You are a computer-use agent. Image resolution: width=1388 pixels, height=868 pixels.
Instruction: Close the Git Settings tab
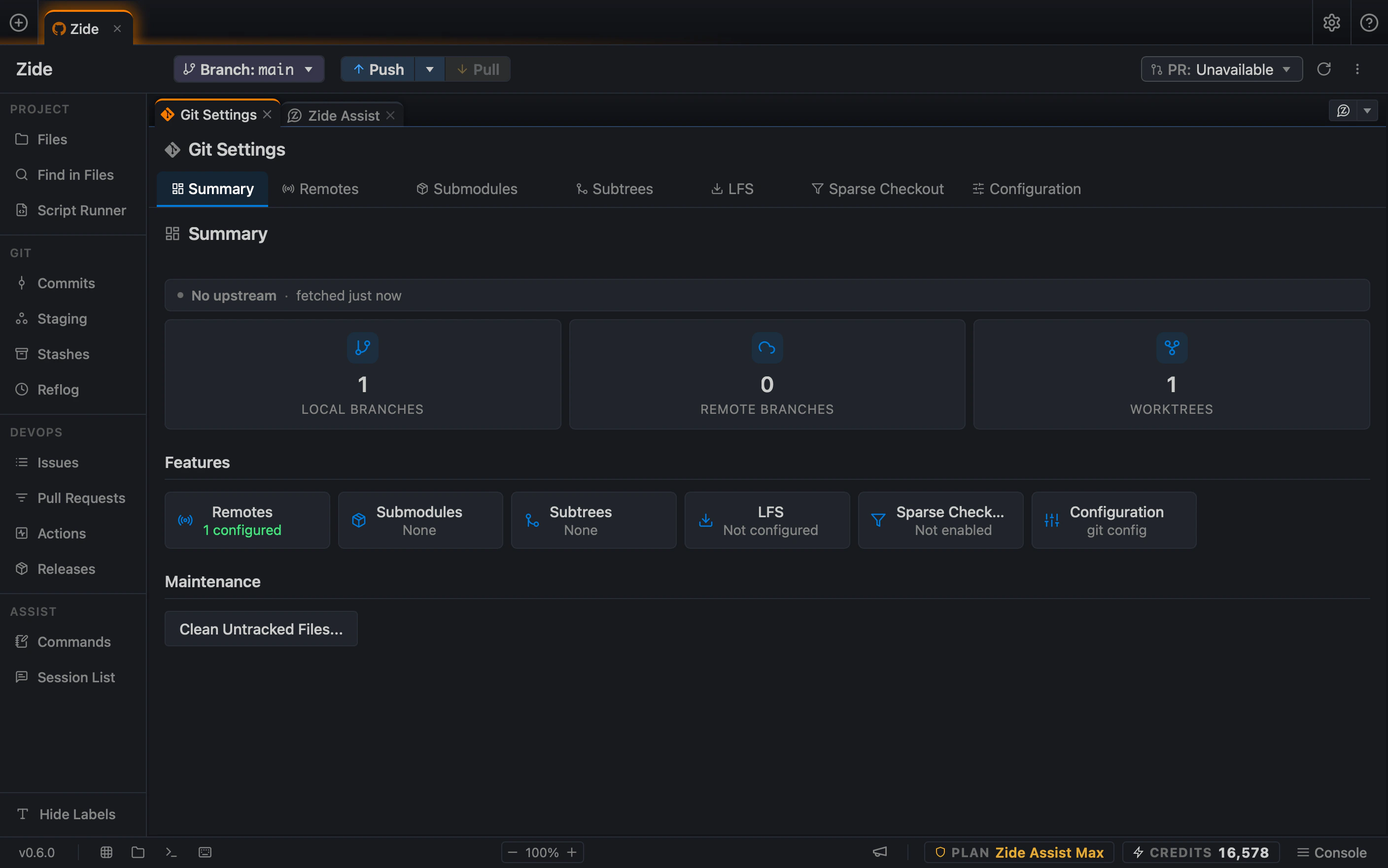[x=267, y=114]
